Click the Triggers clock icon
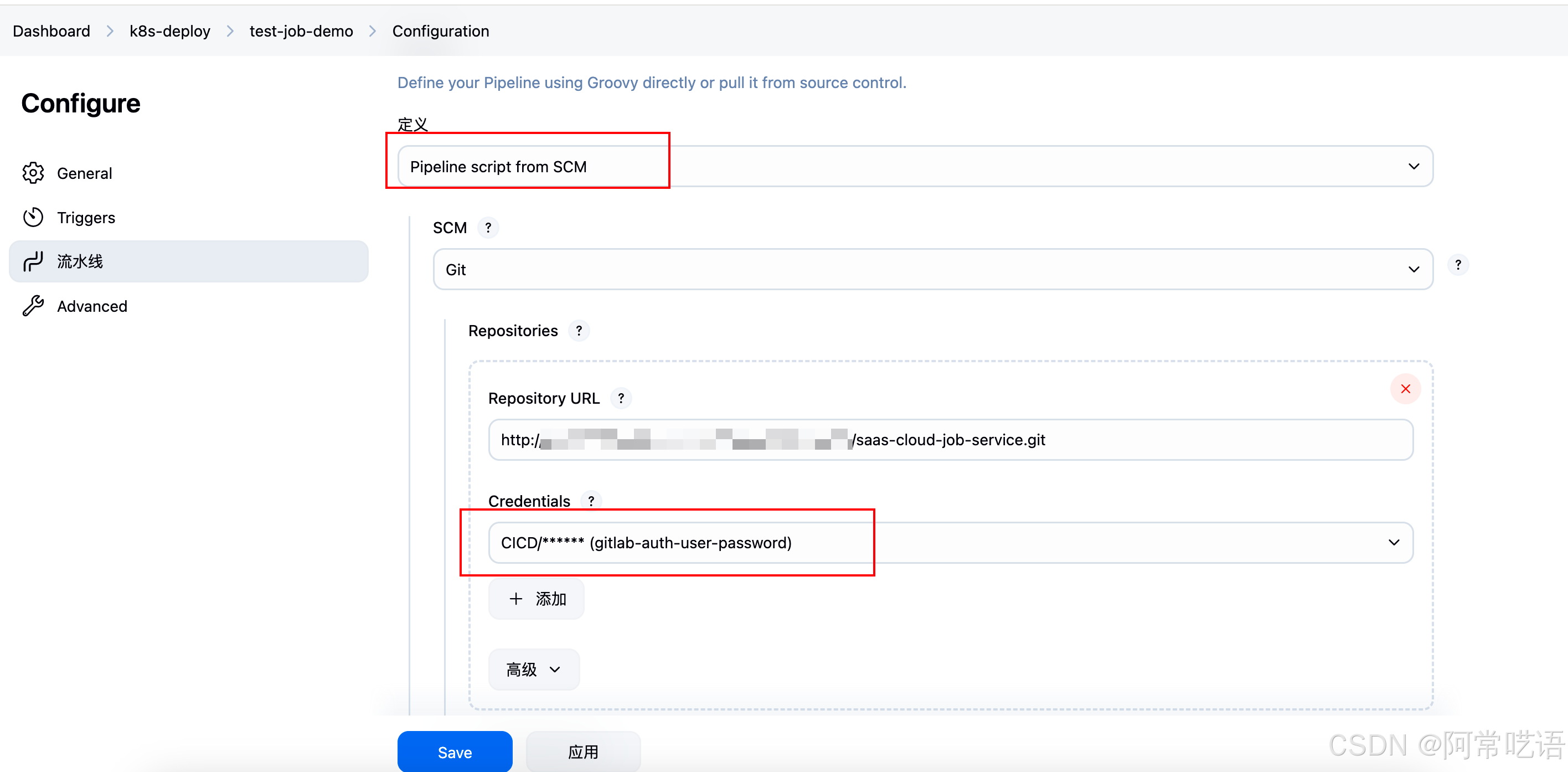 pyautogui.click(x=33, y=217)
